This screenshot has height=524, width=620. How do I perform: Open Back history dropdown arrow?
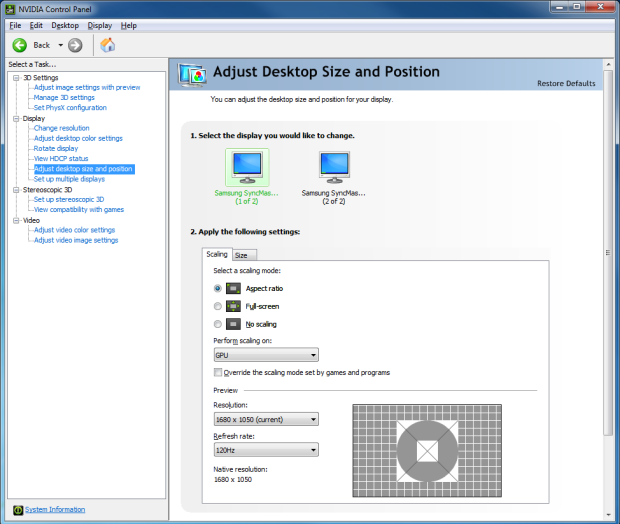[60, 45]
